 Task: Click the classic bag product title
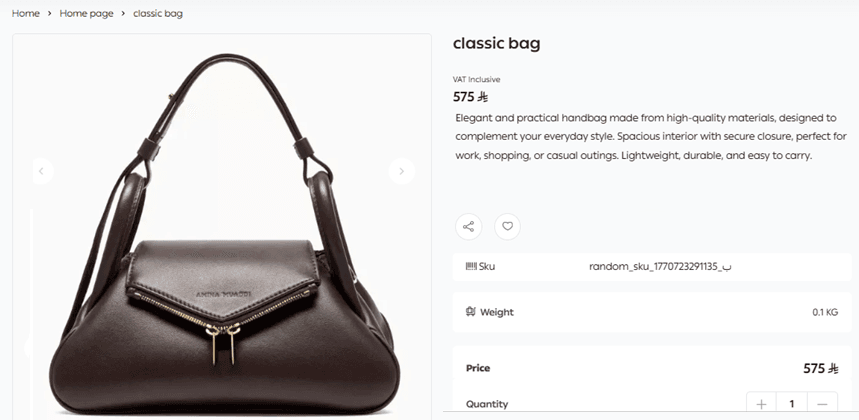pyautogui.click(x=496, y=44)
